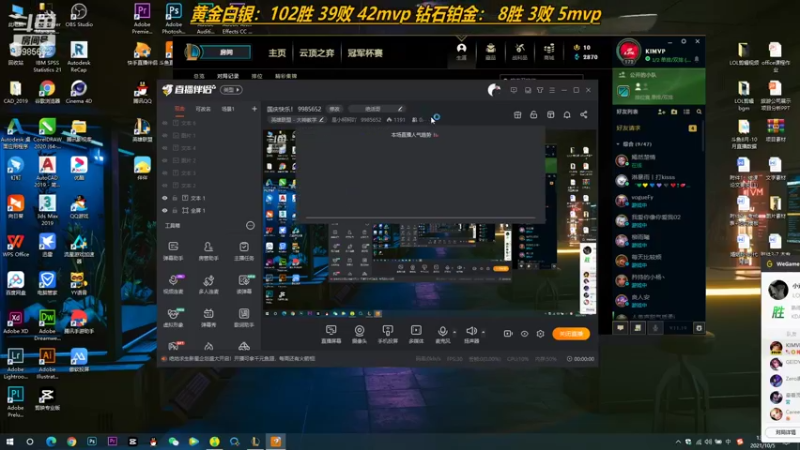Open 云顶之弈 tab in League client
Screen dimensions: 800x450
click(x=316, y=53)
